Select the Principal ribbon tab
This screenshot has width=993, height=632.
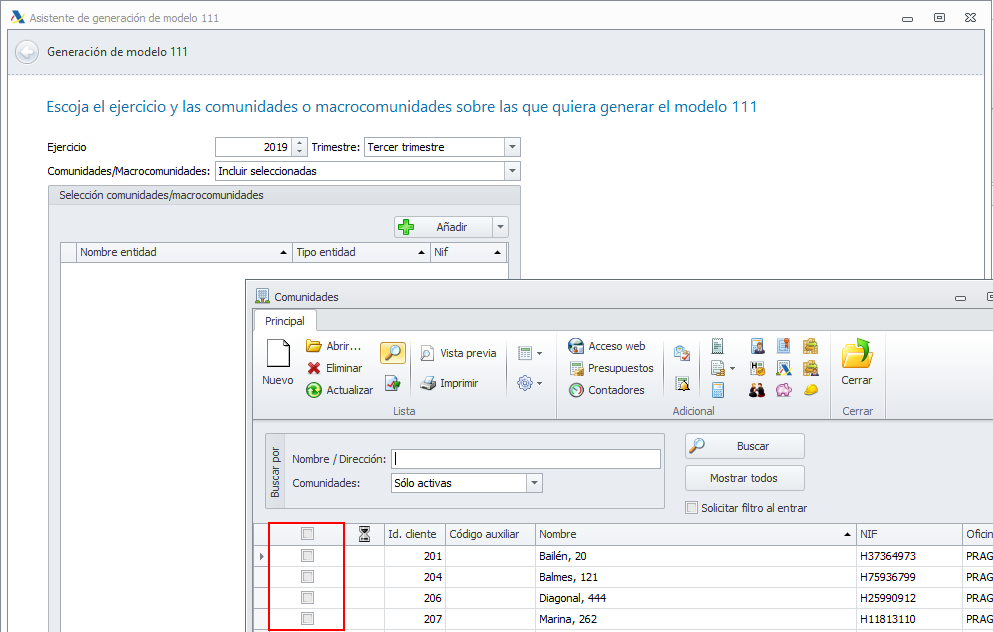point(285,321)
